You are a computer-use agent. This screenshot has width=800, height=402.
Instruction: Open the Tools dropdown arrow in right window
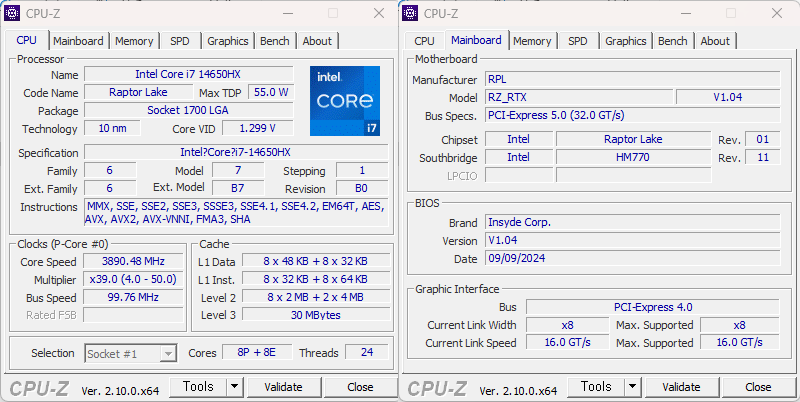pos(633,387)
